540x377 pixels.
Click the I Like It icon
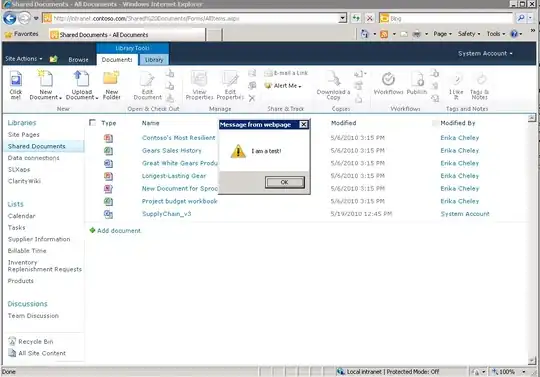pos(456,85)
